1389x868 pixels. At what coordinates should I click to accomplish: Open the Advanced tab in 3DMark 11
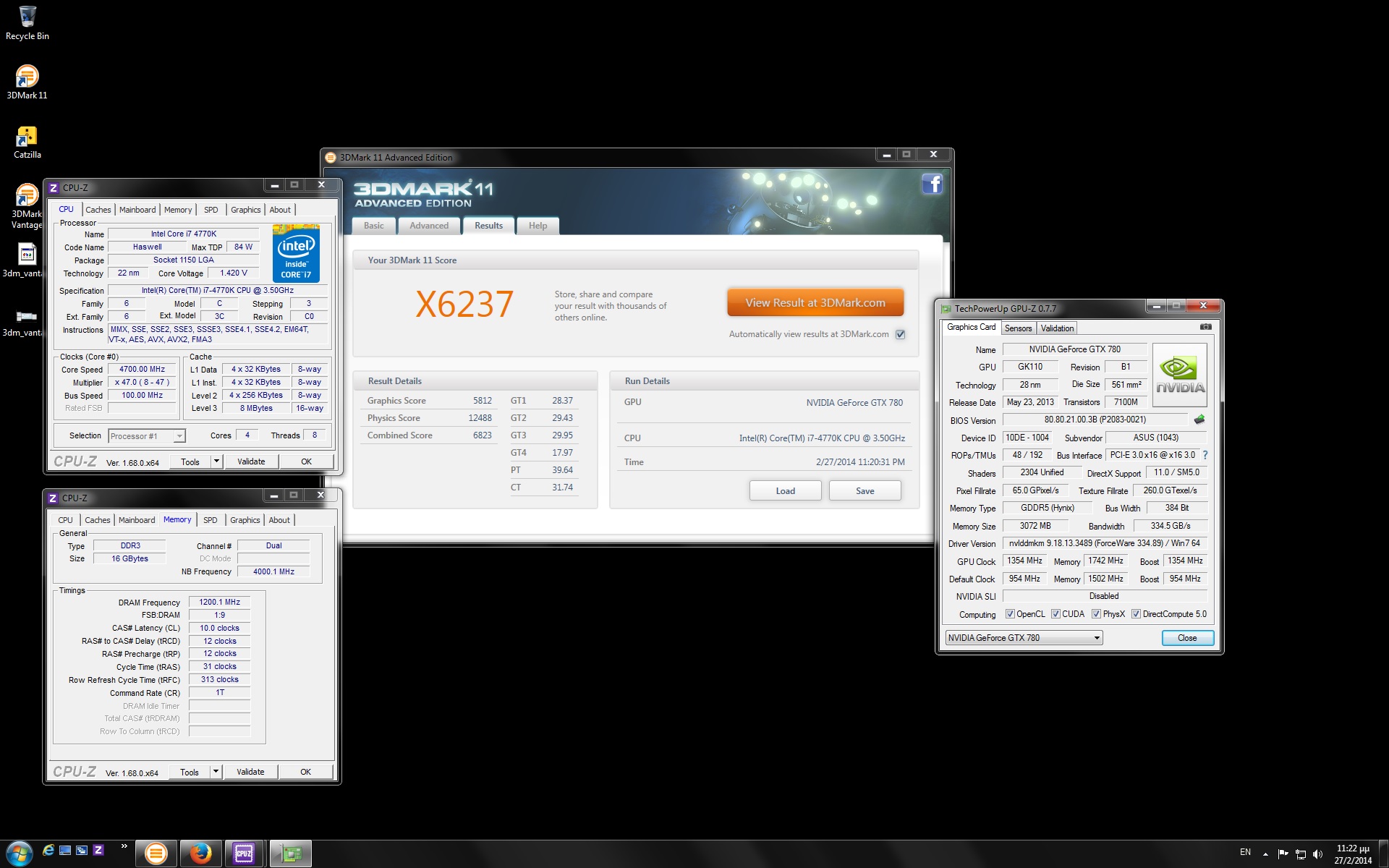[429, 226]
